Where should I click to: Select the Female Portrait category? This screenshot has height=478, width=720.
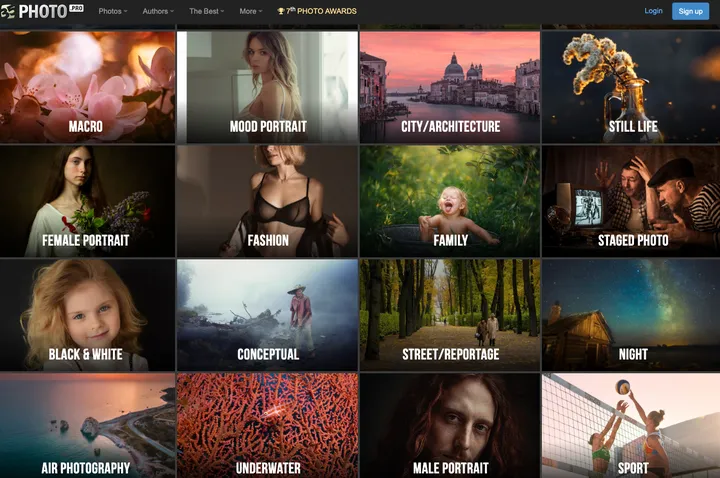(x=87, y=201)
